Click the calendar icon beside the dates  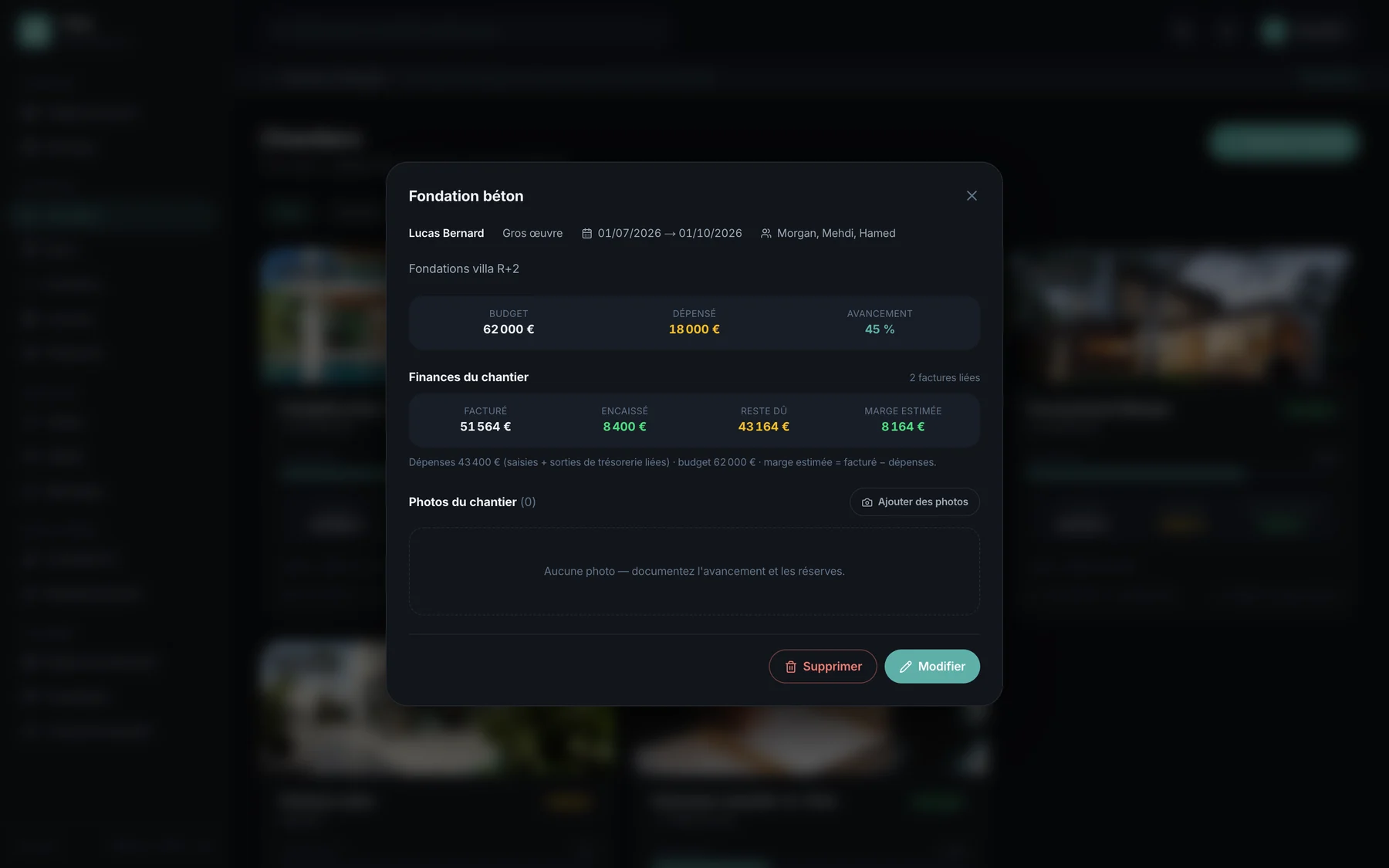tap(586, 233)
